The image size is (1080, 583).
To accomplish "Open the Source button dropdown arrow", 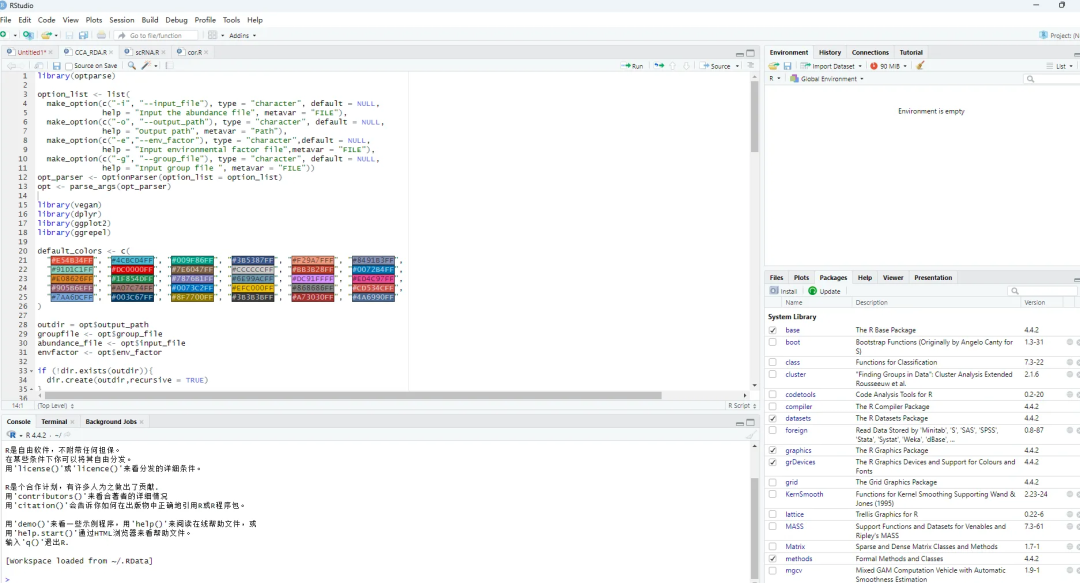I will tap(737, 66).
